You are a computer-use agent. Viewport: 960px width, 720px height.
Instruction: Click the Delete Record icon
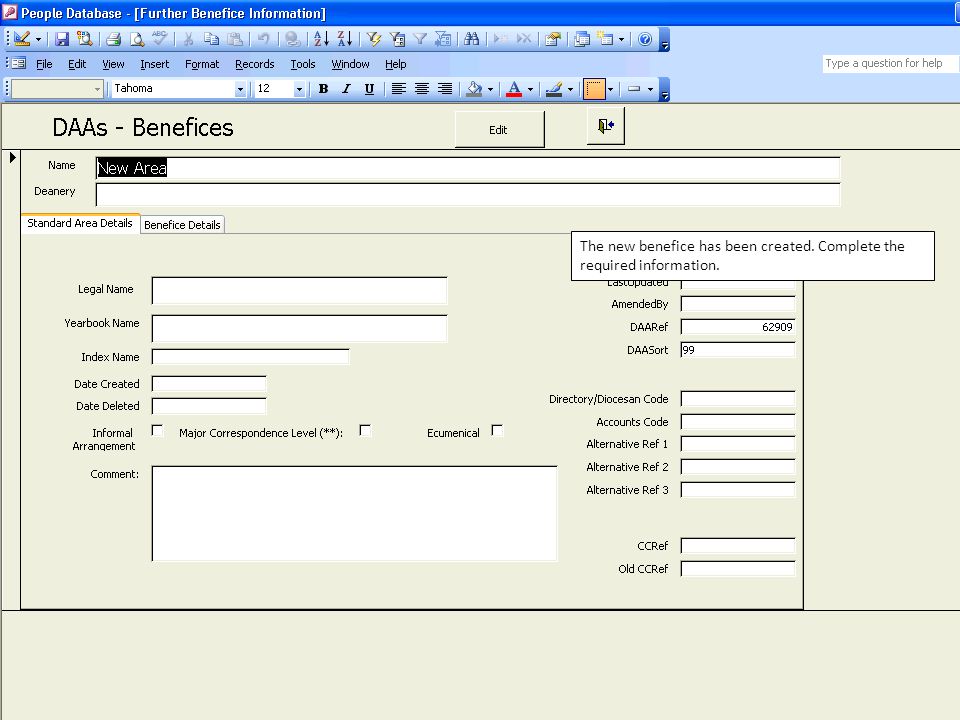coord(523,39)
